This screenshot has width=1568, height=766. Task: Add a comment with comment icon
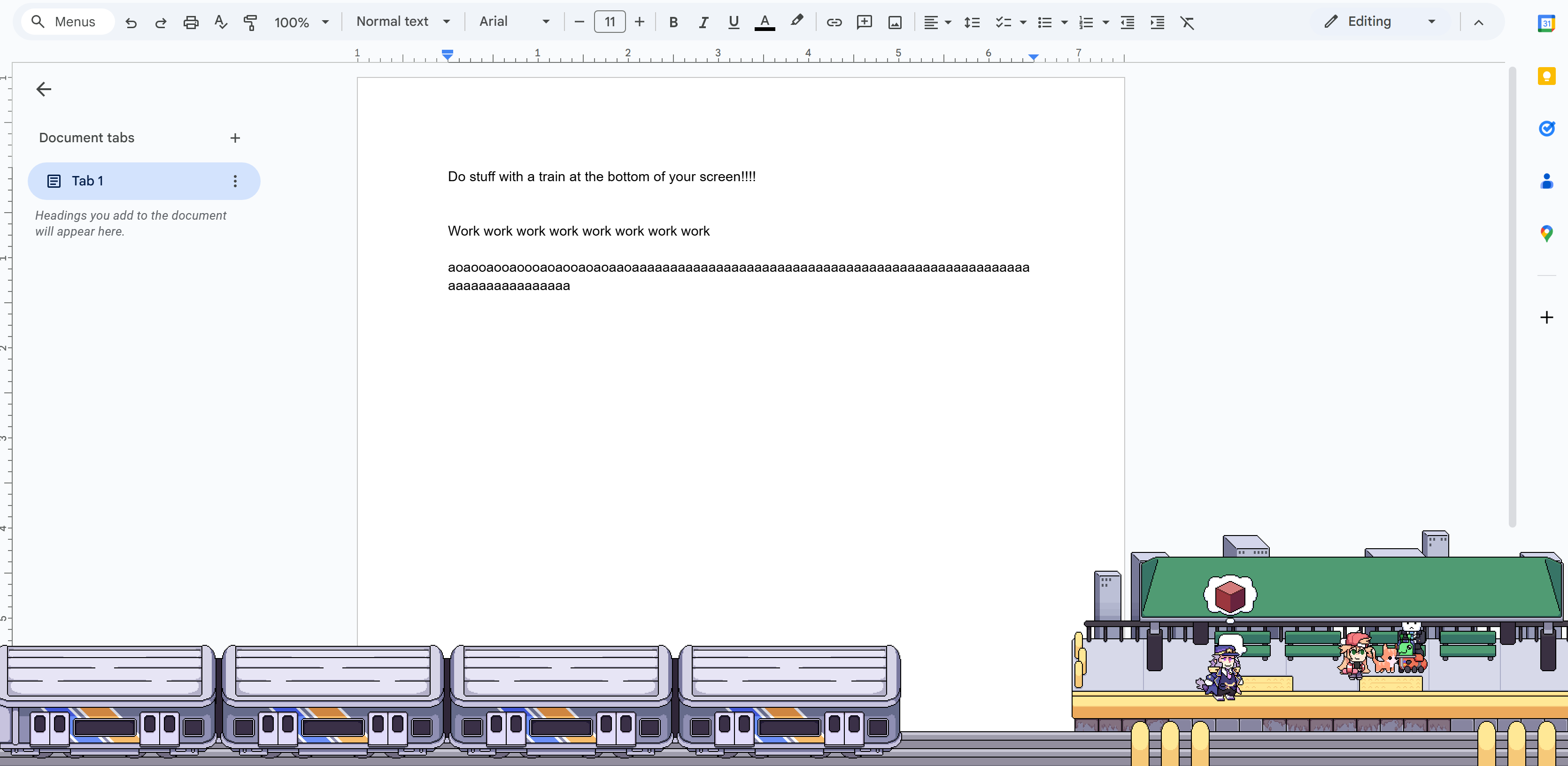click(x=865, y=23)
